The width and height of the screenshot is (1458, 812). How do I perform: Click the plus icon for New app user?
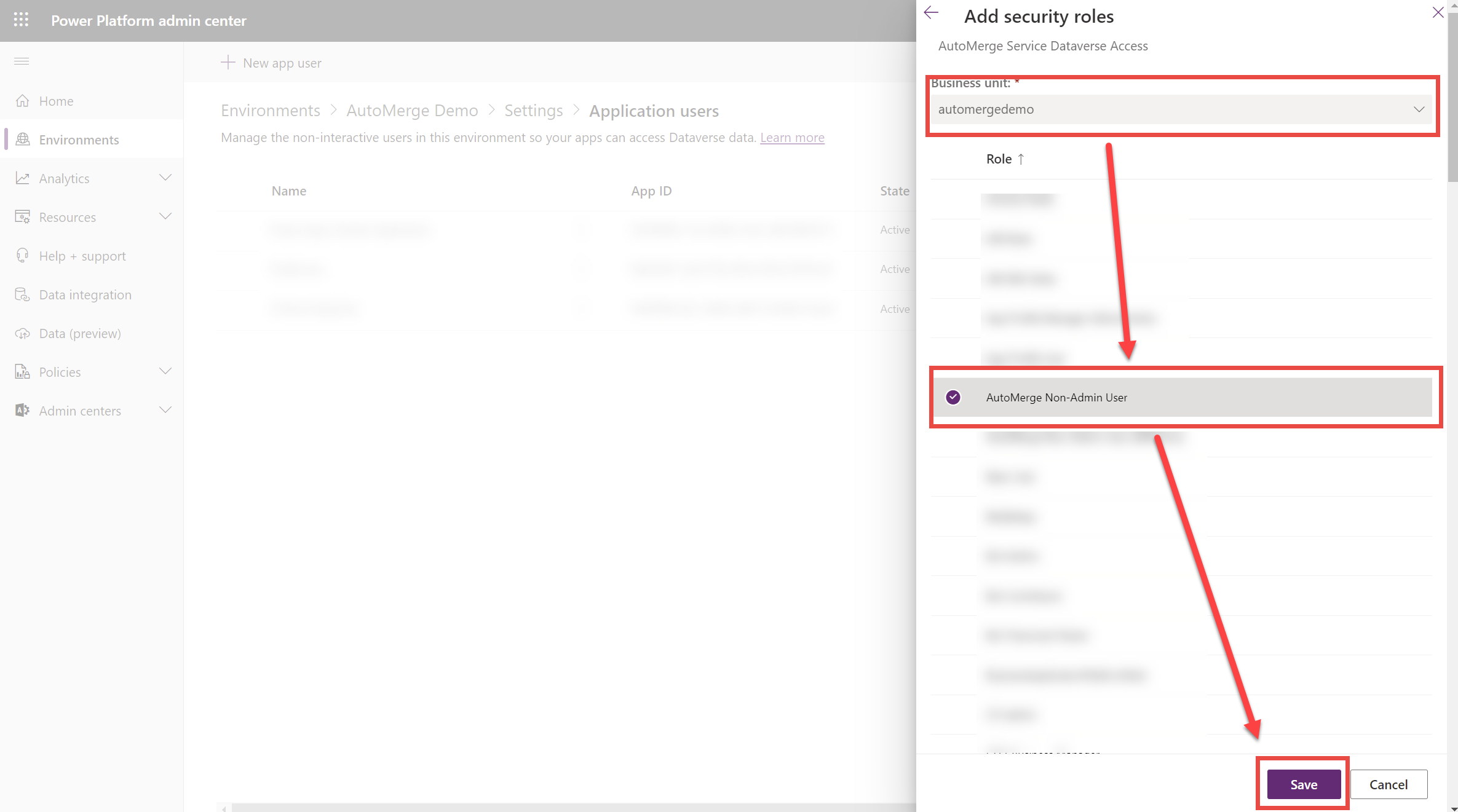pos(228,62)
